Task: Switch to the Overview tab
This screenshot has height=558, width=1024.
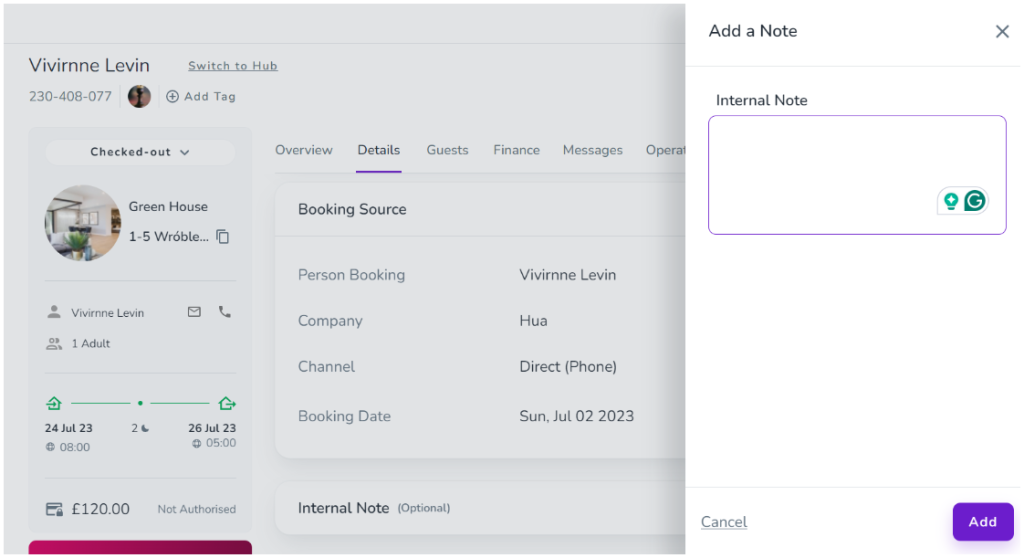Action: (304, 150)
